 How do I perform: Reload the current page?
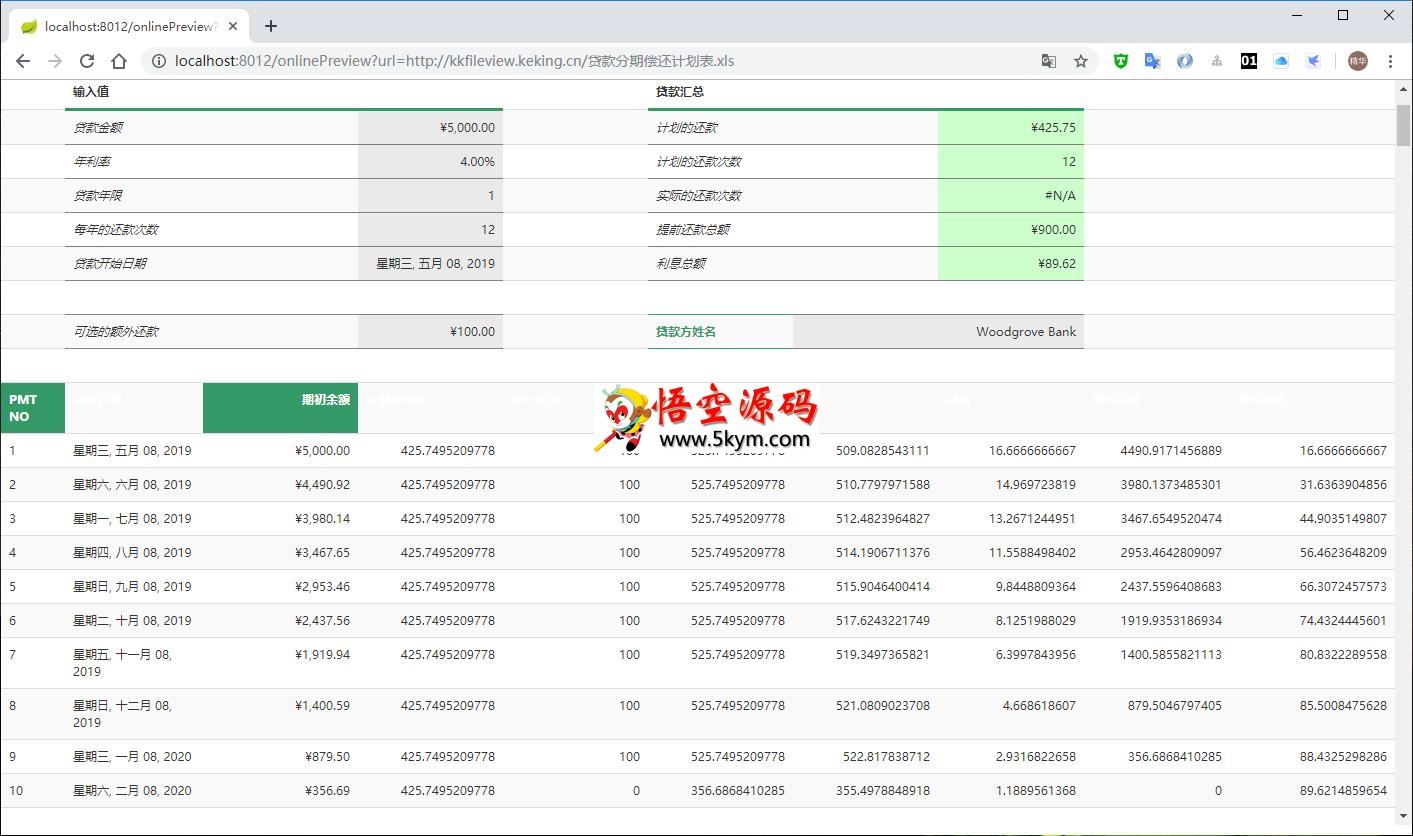(x=87, y=61)
